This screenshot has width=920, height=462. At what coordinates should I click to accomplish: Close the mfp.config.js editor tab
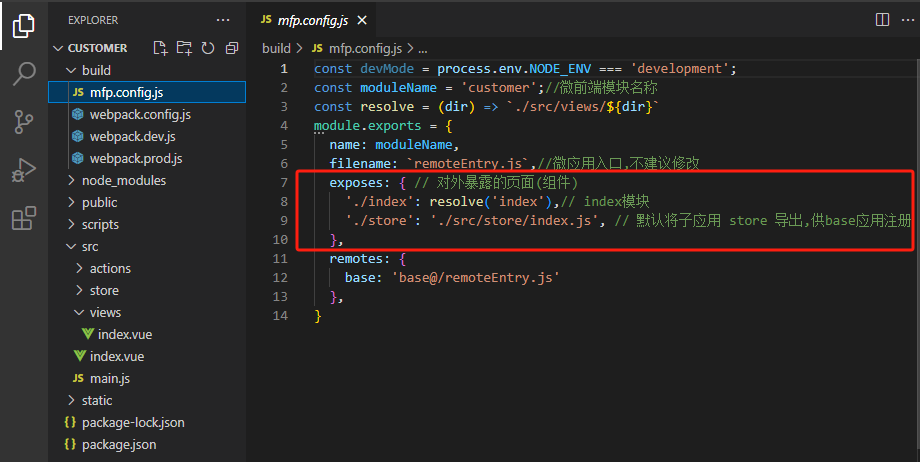pyautogui.click(x=361, y=20)
